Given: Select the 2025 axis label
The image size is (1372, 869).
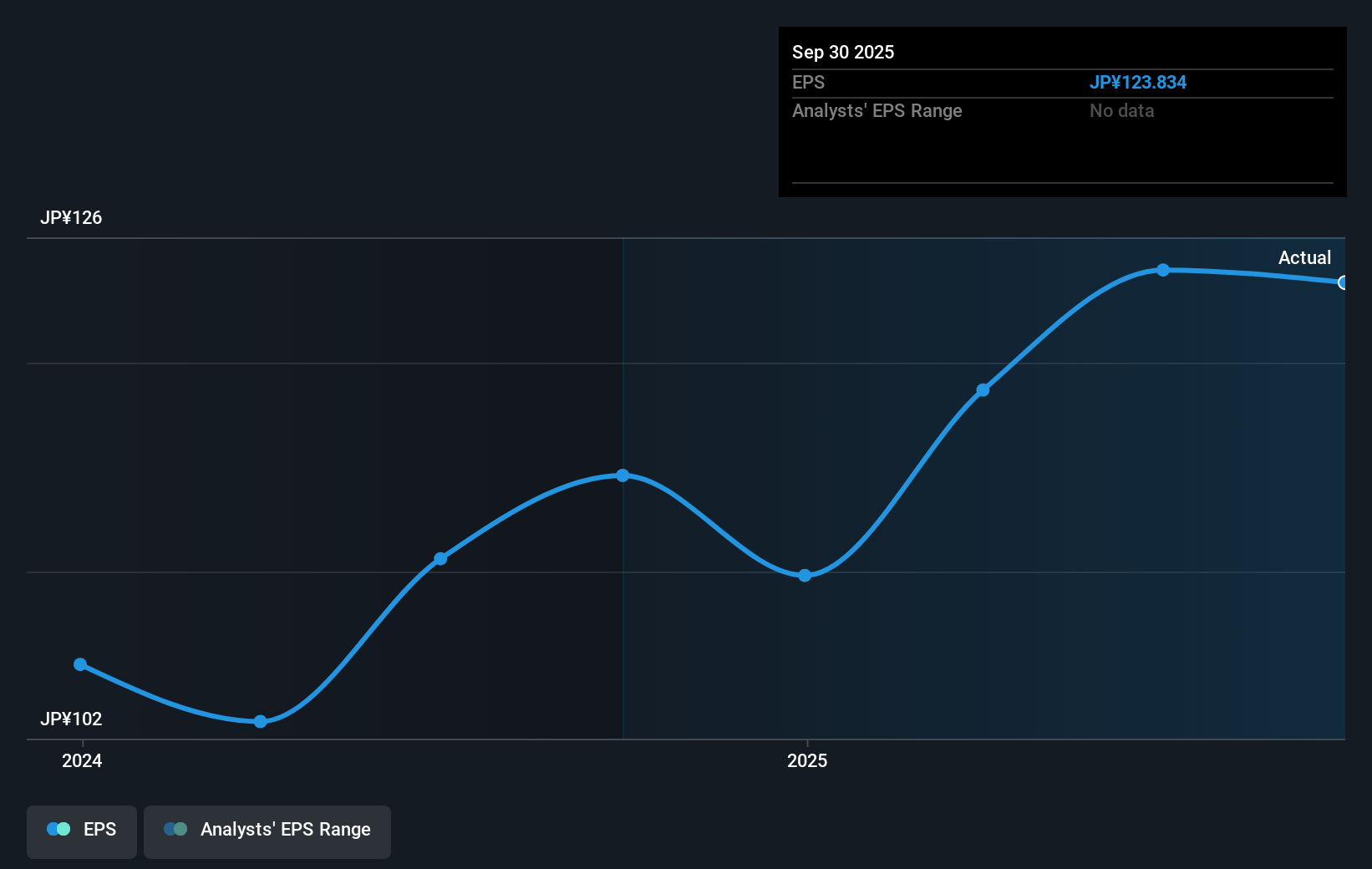Looking at the screenshot, I should 807,761.
